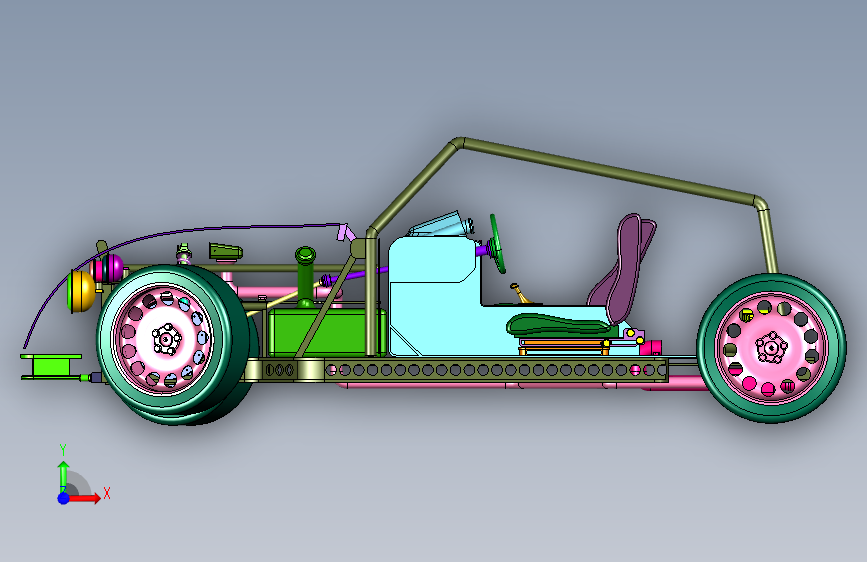867x562 pixels.
Task: Select the olive box component above the engine bay
Action: pos(226,251)
